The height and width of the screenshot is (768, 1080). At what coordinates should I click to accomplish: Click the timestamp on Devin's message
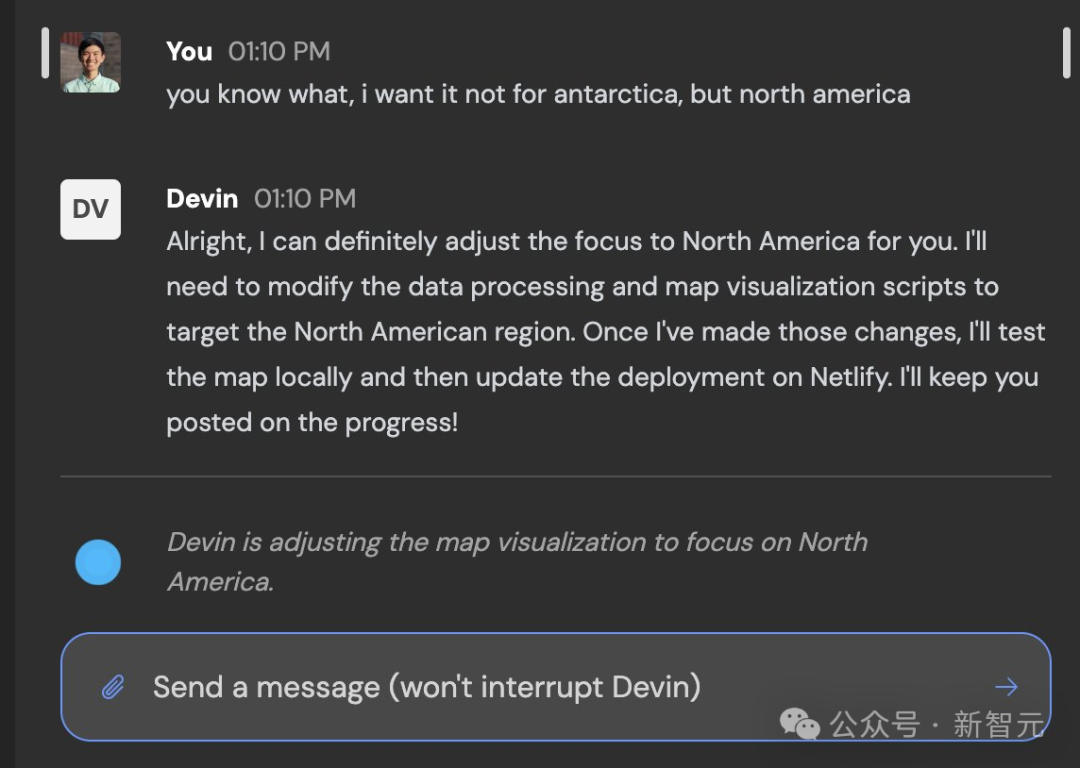coord(305,198)
